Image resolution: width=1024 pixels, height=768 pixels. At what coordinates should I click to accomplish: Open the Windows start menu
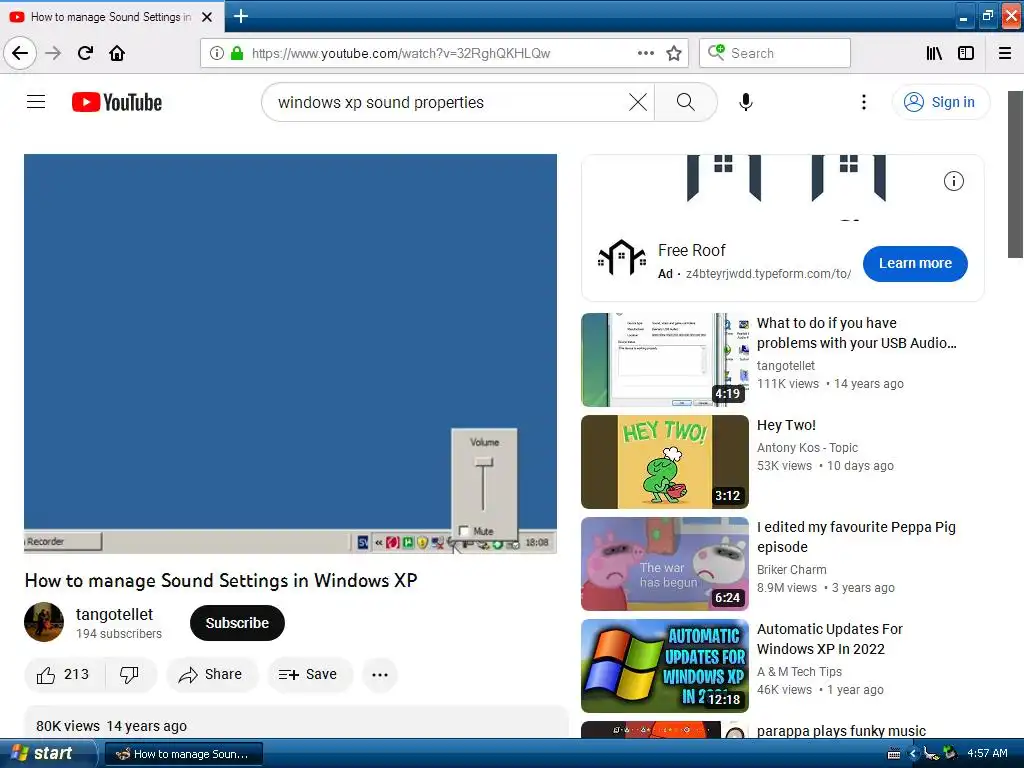pos(48,754)
